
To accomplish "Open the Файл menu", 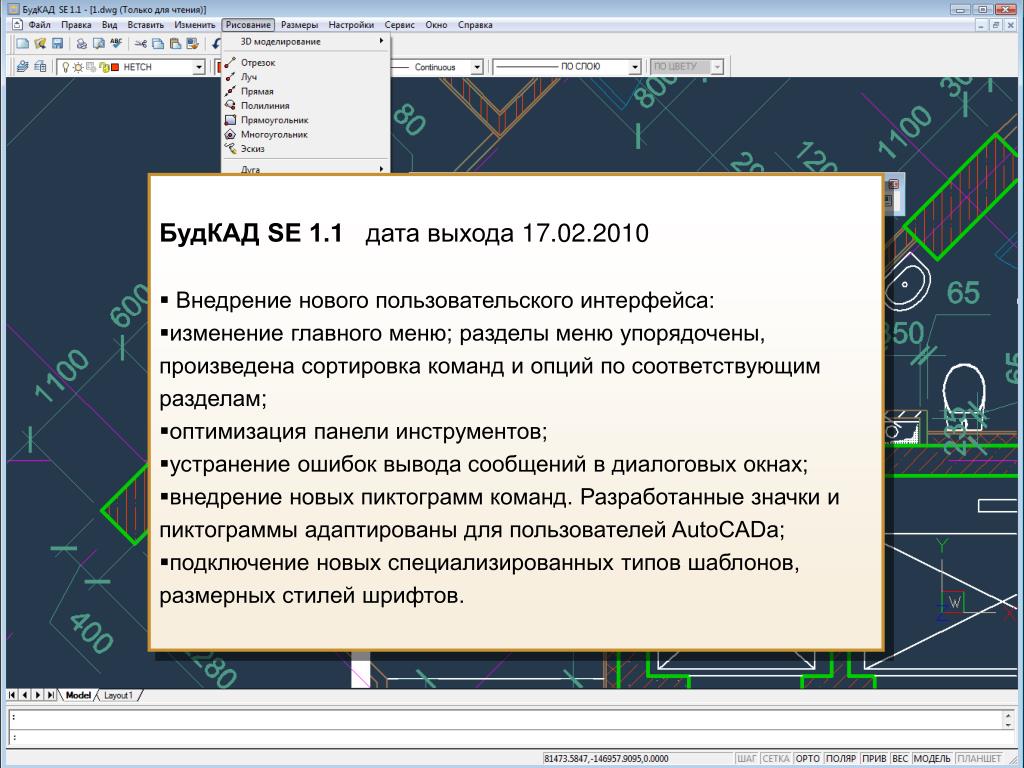I will pos(40,25).
